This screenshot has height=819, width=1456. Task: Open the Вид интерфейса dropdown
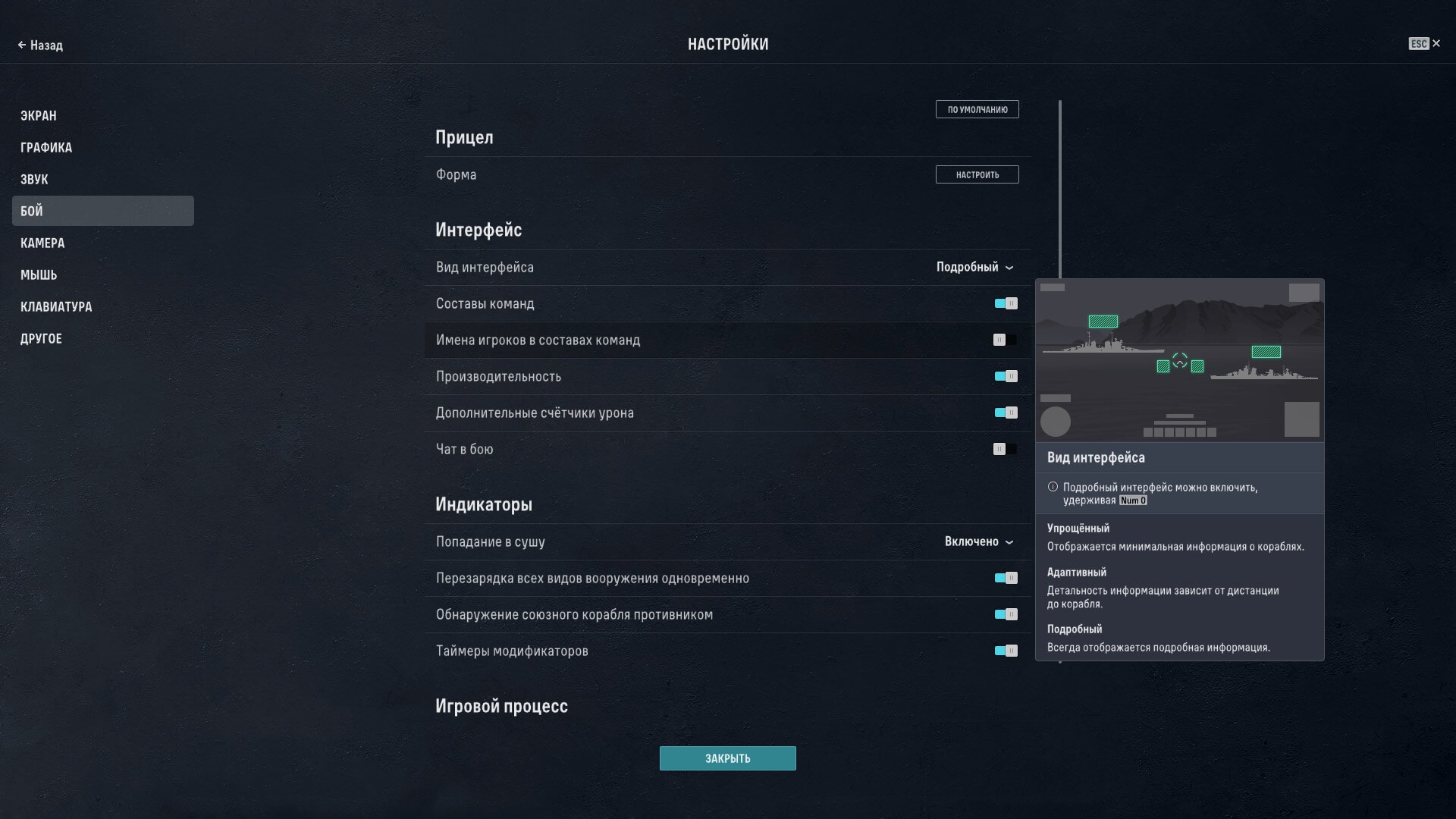coord(967,267)
